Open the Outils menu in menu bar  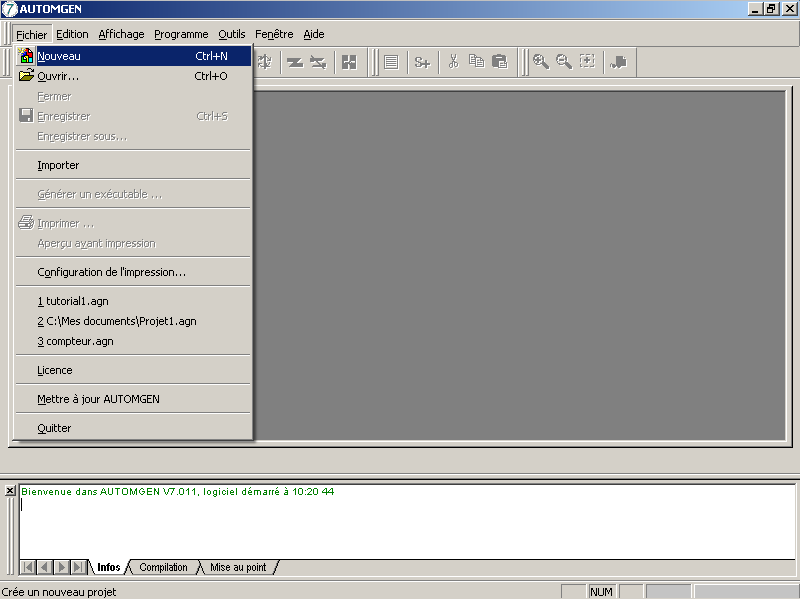click(231, 34)
